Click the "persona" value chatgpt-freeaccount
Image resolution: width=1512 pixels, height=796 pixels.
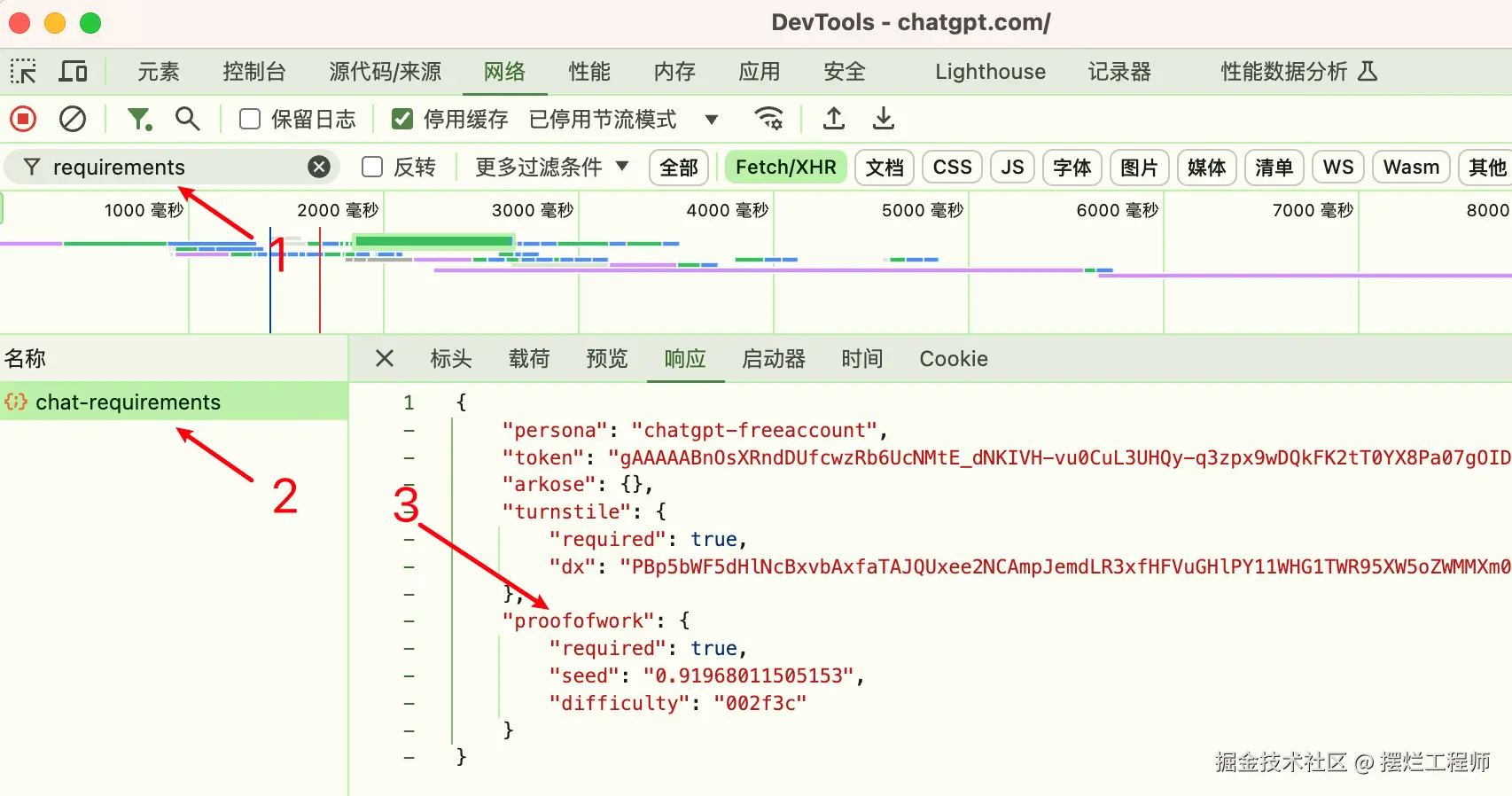(x=754, y=430)
